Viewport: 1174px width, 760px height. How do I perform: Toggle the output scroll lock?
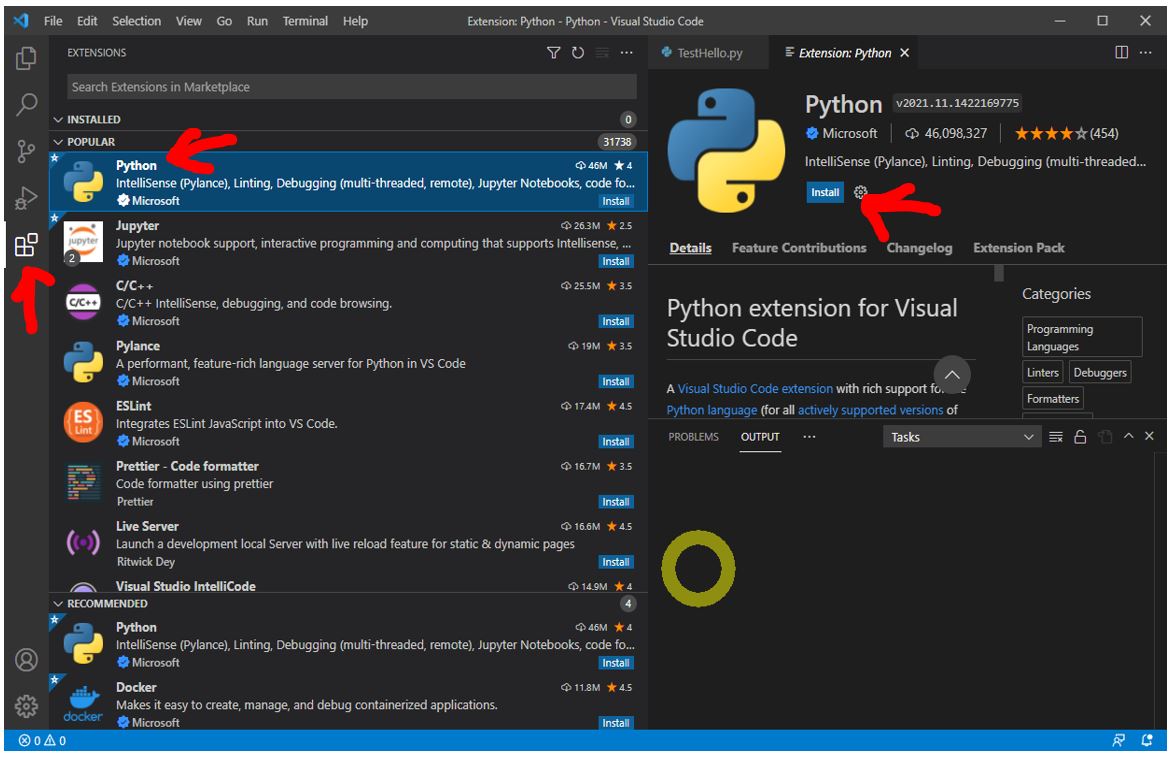pos(1080,437)
